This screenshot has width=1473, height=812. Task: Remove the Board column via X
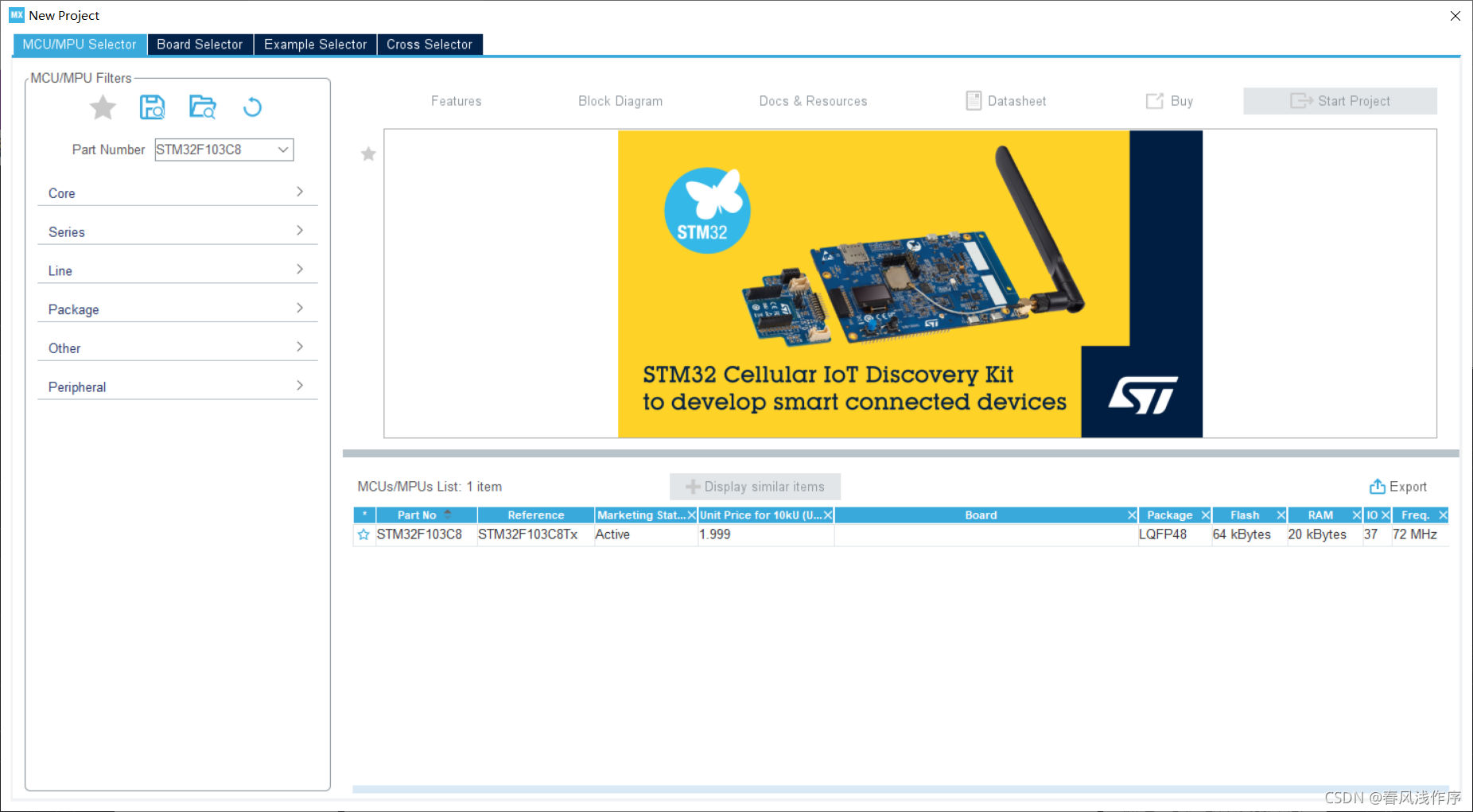1132,515
